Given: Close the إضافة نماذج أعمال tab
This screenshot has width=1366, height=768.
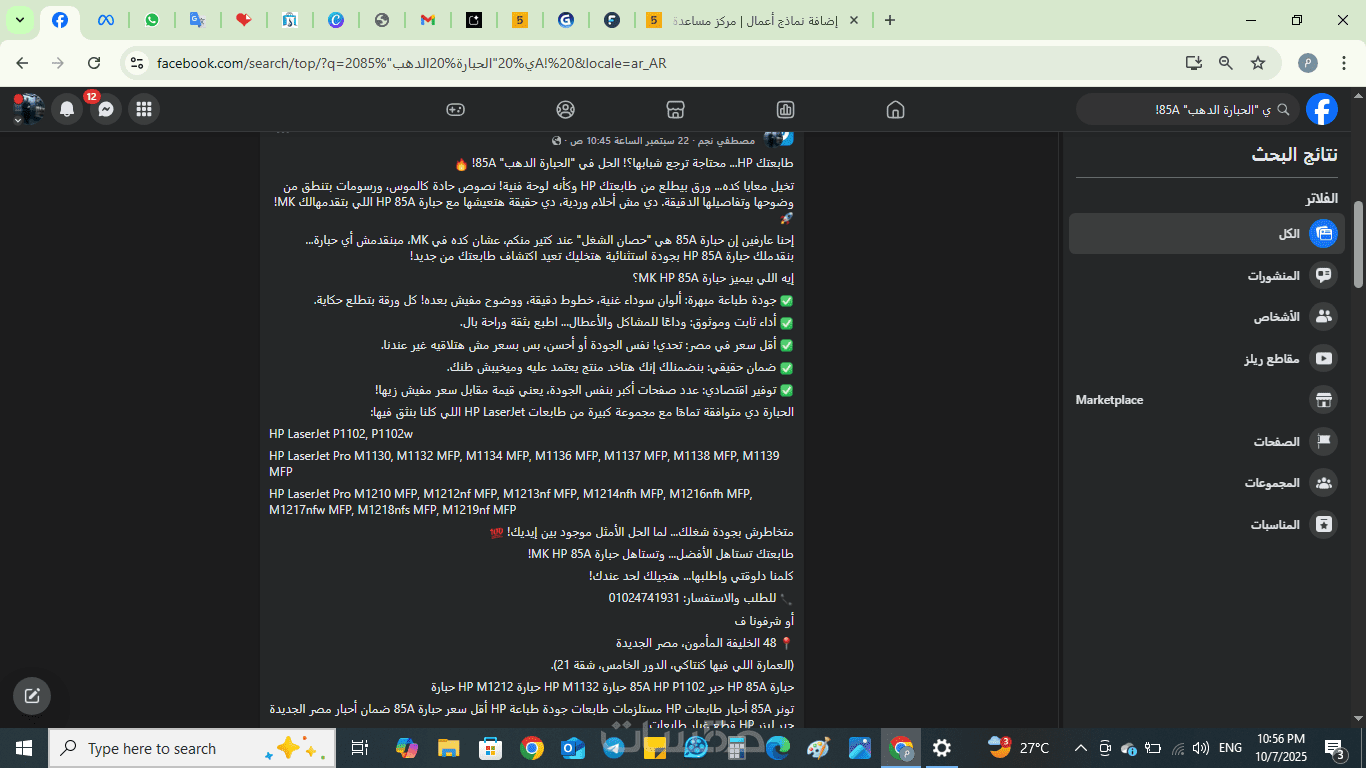Looking at the screenshot, I should point(853,20).
